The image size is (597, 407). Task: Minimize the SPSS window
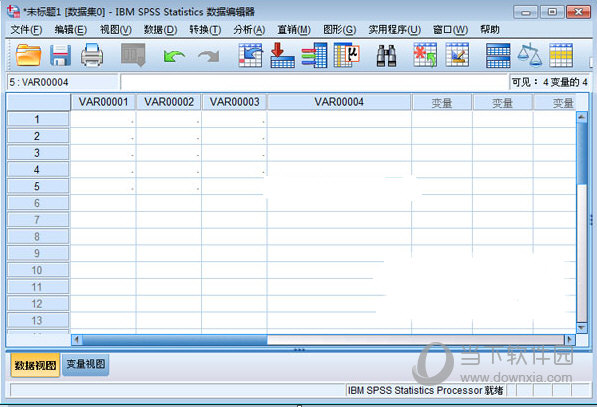(x=525, y=12)
